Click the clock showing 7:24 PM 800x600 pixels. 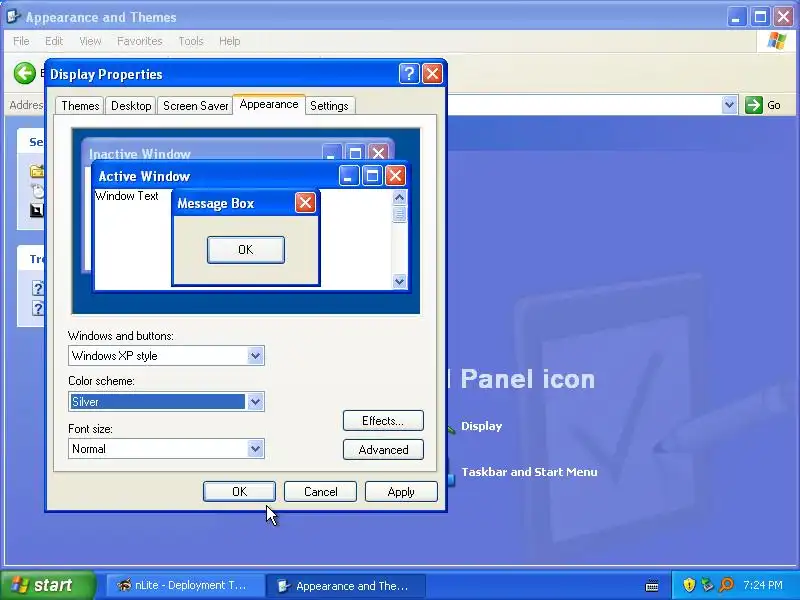click(x=763, y=585)
